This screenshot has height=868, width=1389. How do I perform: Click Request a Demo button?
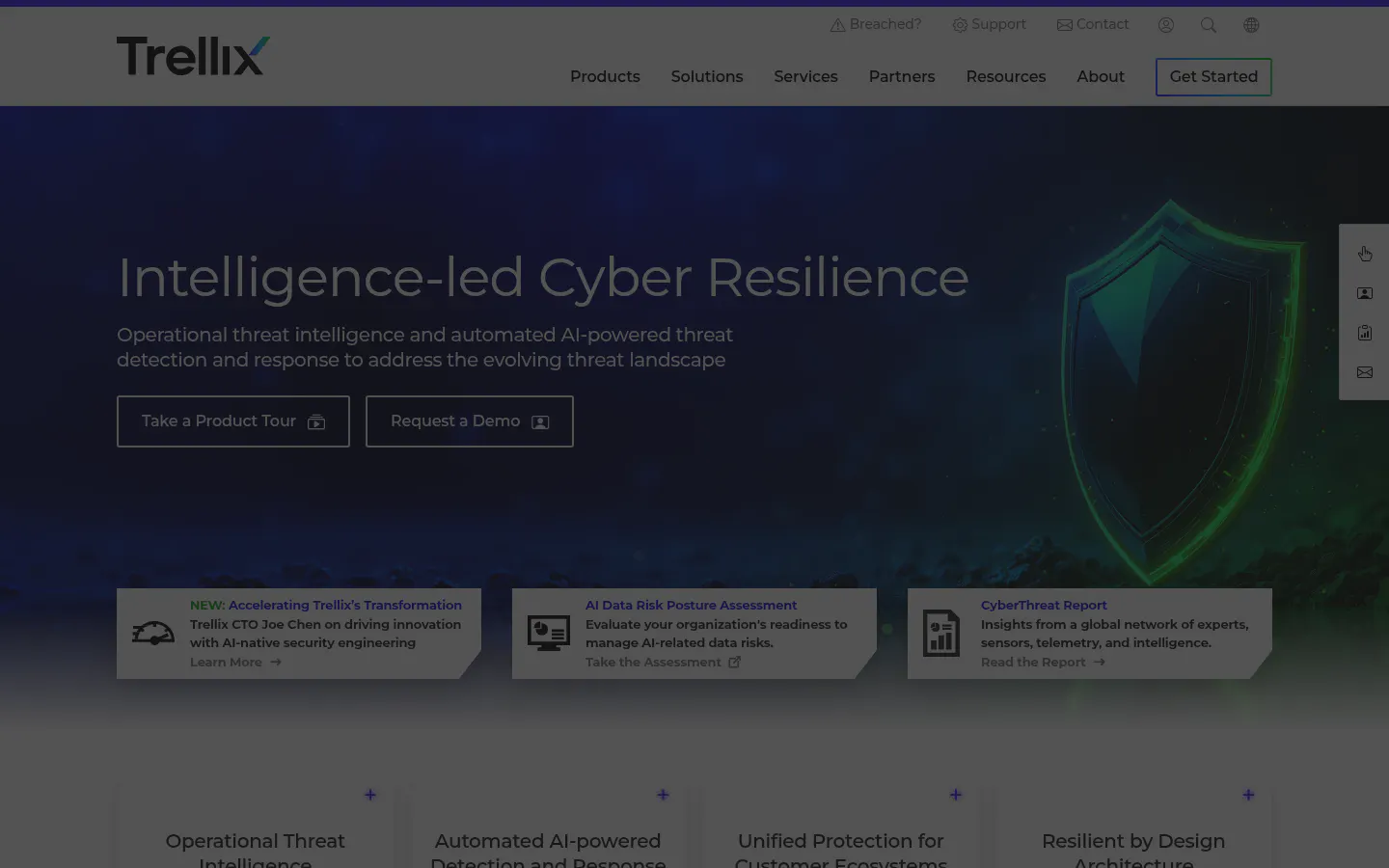click(470, 421)
